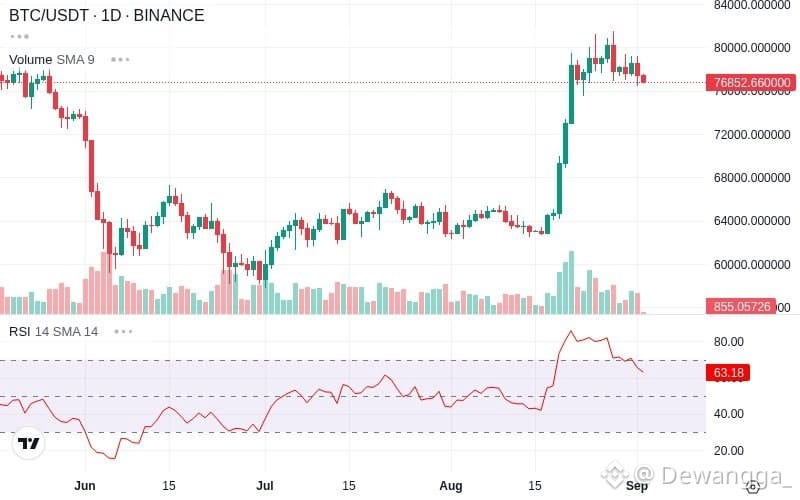Screen dimensions: 800x500
Task: Click the 855.05726 volume value label
Action: click(x=741, y=307)
